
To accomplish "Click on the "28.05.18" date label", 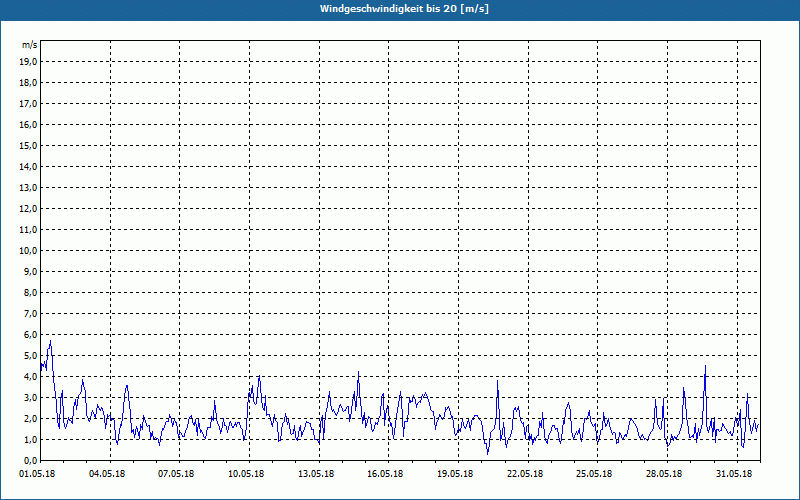I will (x=664, y=474).
